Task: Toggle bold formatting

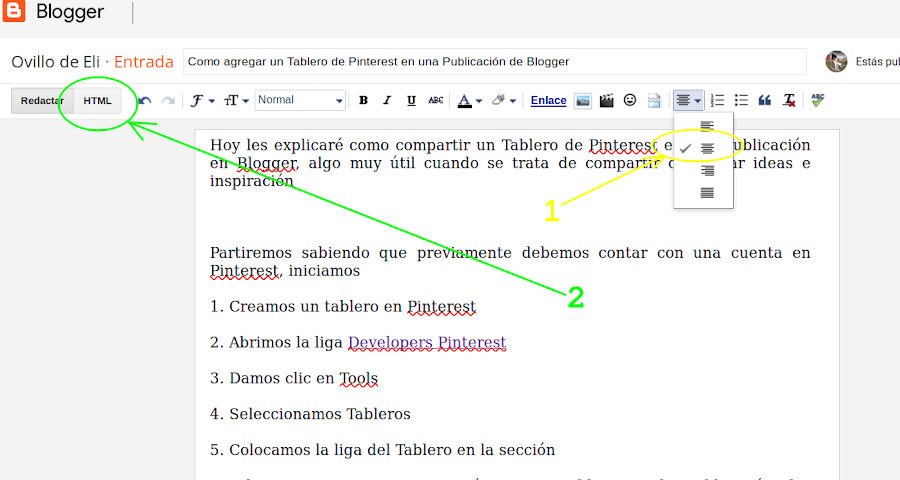Action: (363, 100)
